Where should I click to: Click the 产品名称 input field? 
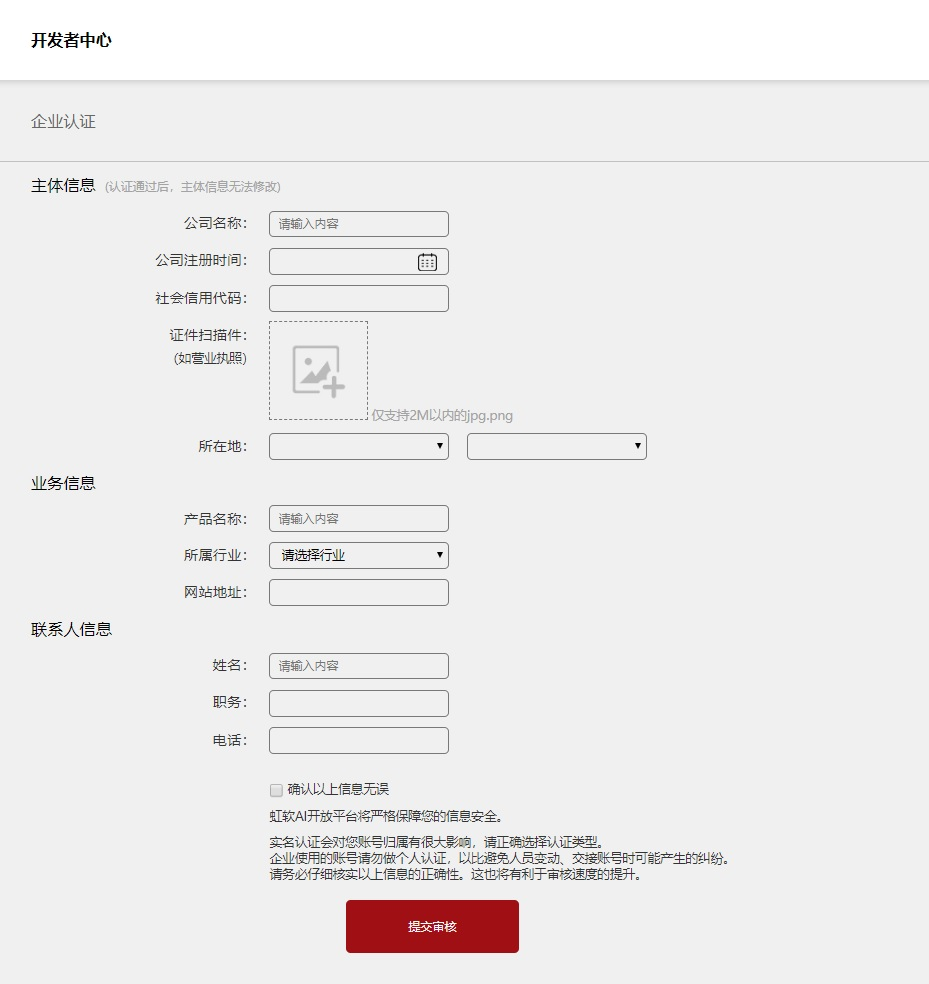358,518
